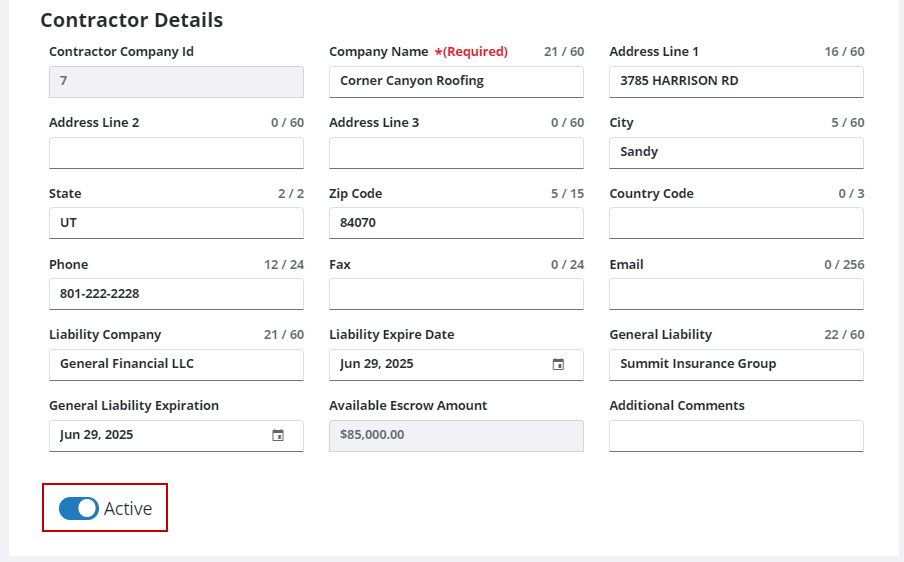904x562 pixels.
Task: Open the General Liability Expiration calendar icon
Action: coord(278,436)
